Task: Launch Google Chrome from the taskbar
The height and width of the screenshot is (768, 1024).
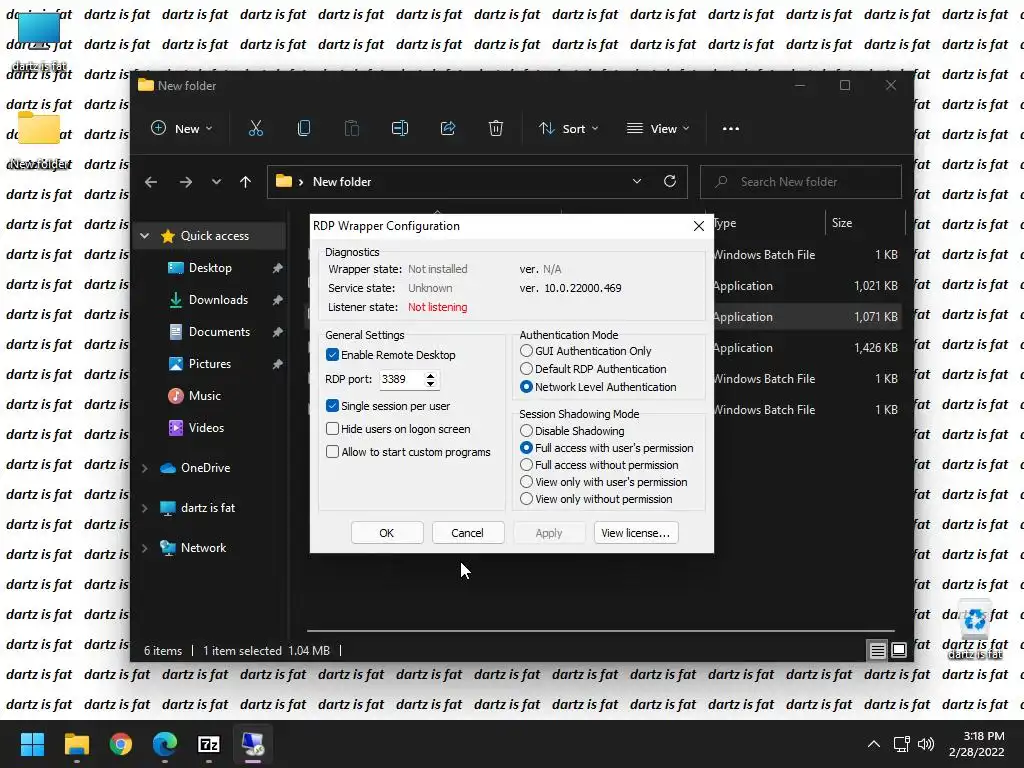Action: click(x=121, y=744)
